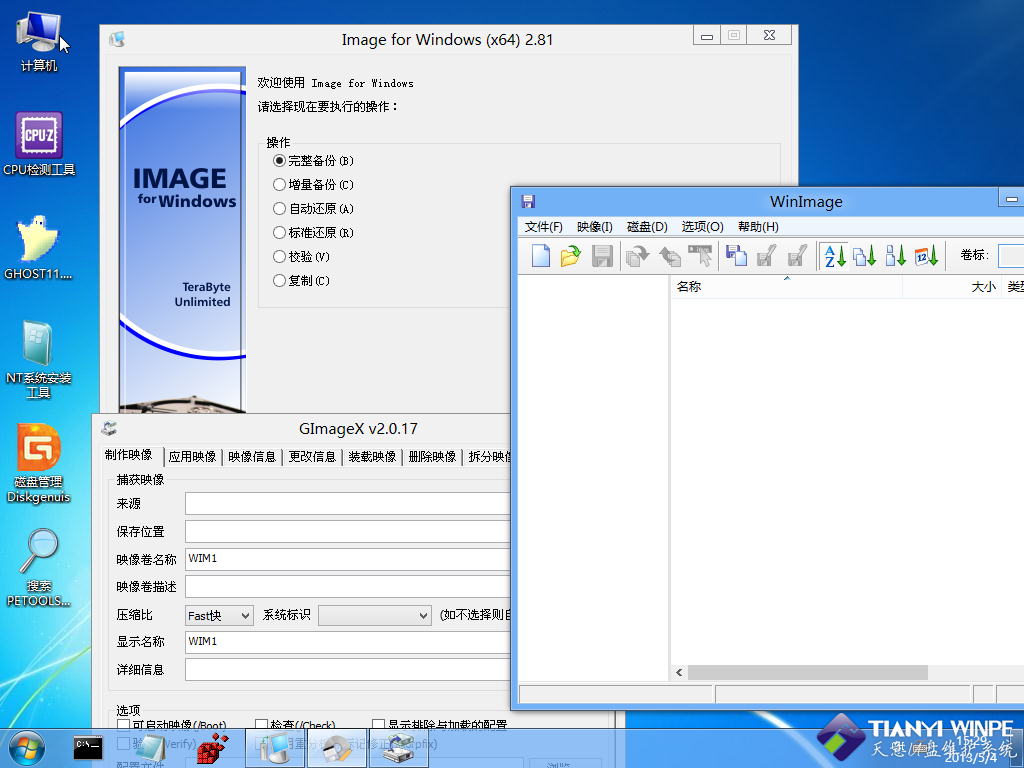Click the WinImage horizontal scrollbar thumb
1024x768 pixels.
point(808,673)
